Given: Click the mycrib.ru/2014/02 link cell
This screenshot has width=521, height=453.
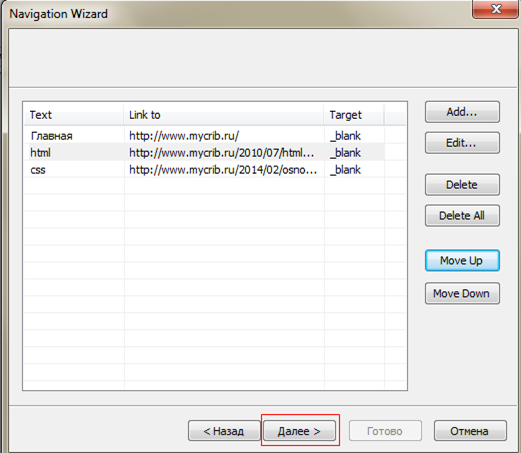Looking at the screenshot, I should [x=224, y=170].
